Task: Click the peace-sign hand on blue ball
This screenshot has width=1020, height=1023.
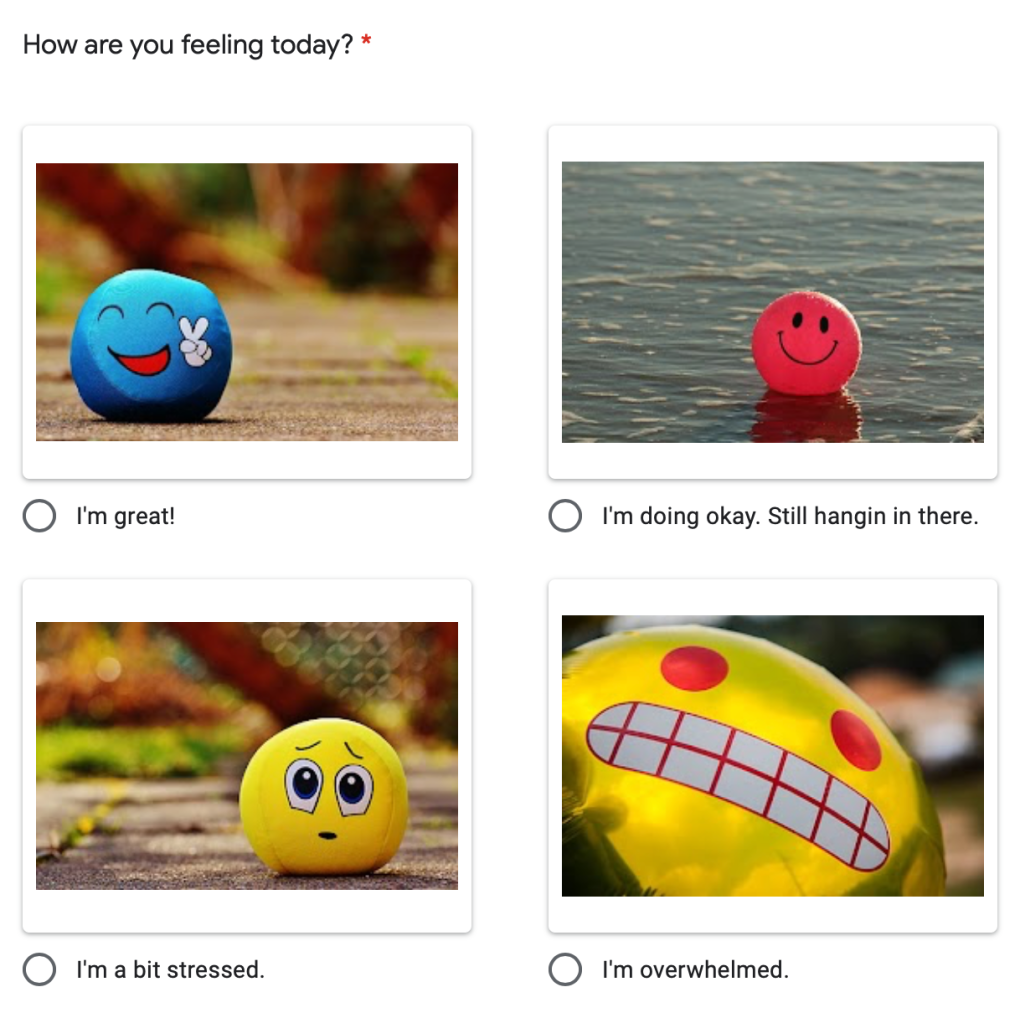Action: point(195,341)
